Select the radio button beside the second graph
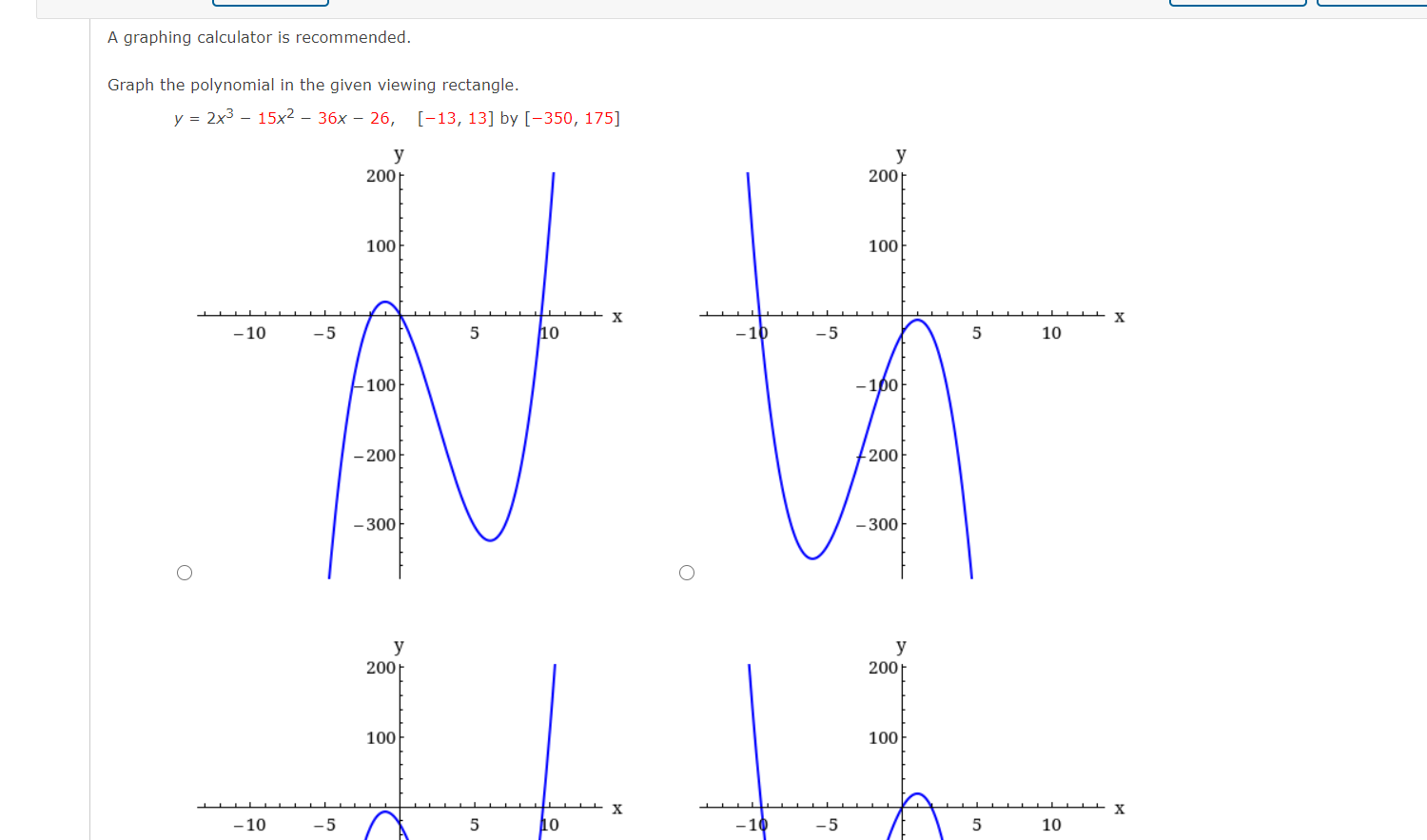Image resolution: width=1427 pixels, height=840 pixels. pyautogui.click(x=686, y=572)
